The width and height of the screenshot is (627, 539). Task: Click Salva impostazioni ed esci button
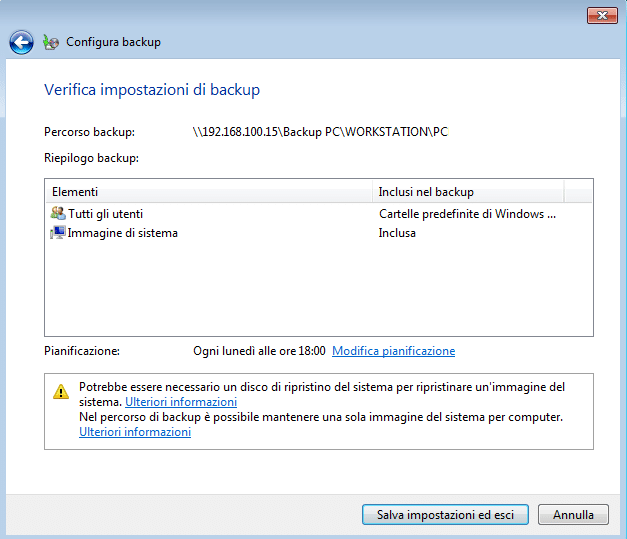point(445,515)
